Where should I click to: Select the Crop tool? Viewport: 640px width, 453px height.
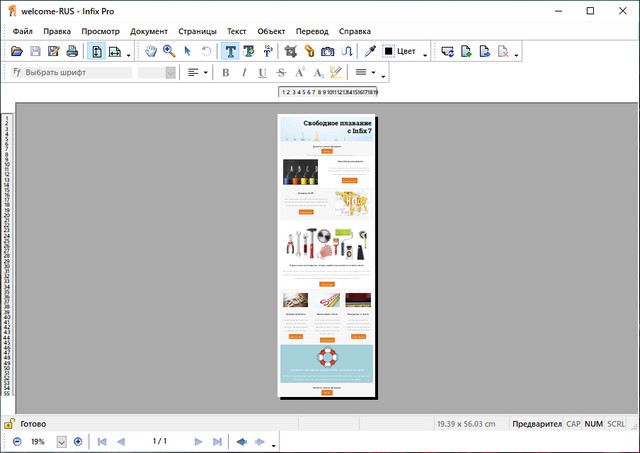[291, 51]
